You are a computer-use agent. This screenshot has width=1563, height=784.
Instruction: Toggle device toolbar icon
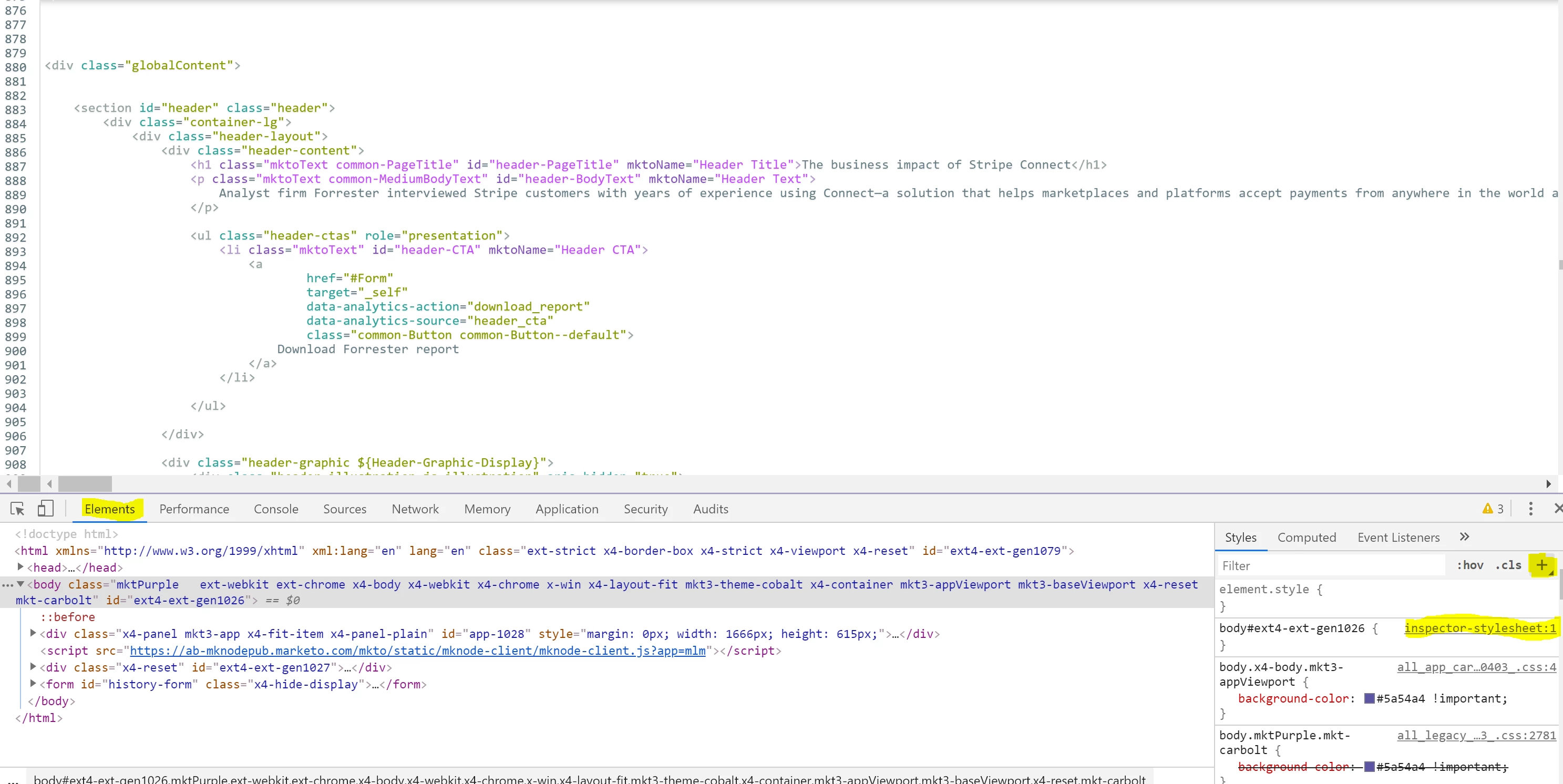[x=46, y=509]
